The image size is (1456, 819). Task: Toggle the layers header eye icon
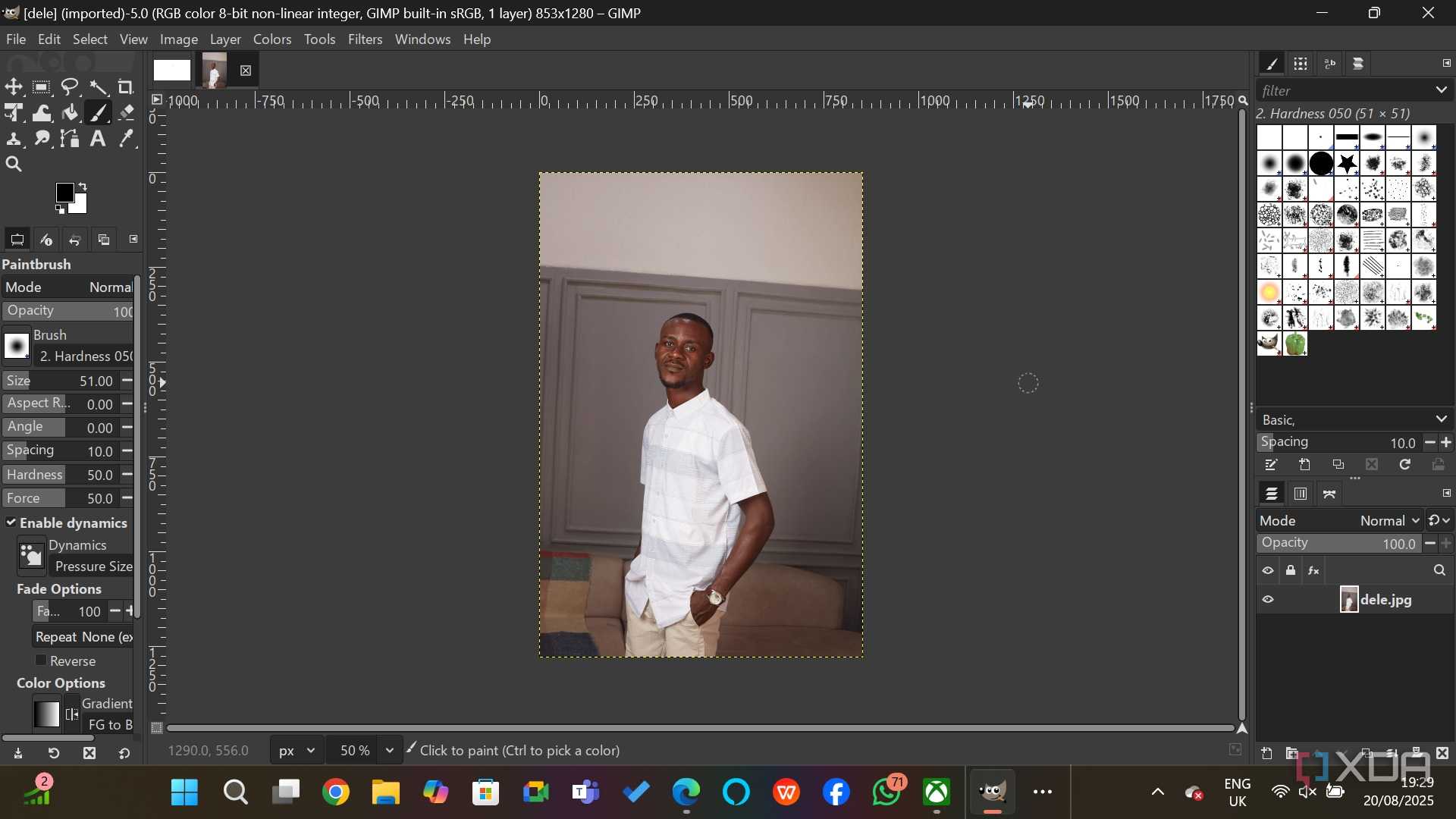point(1268,570)
